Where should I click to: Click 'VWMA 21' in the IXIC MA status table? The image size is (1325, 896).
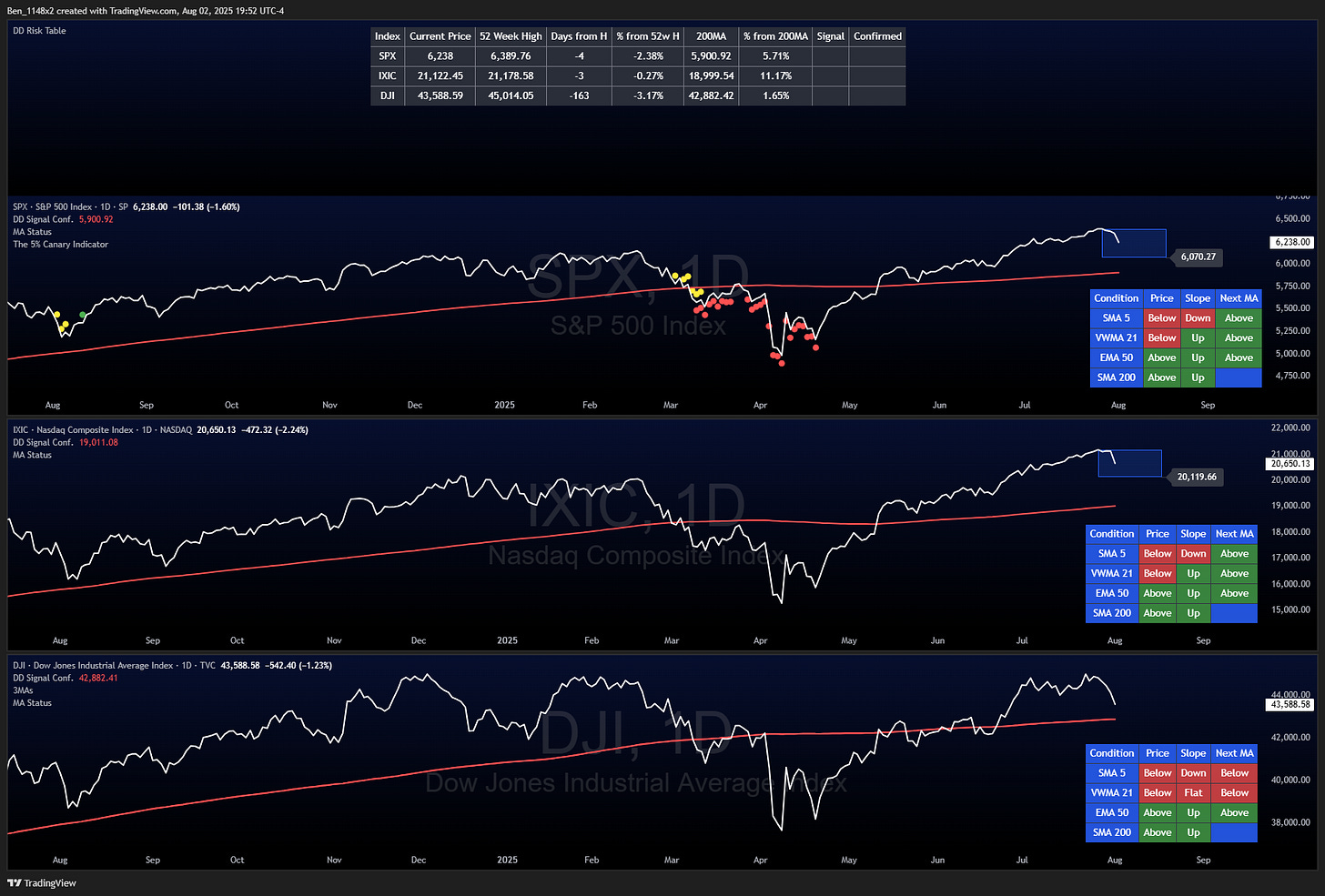[1112, 574]
